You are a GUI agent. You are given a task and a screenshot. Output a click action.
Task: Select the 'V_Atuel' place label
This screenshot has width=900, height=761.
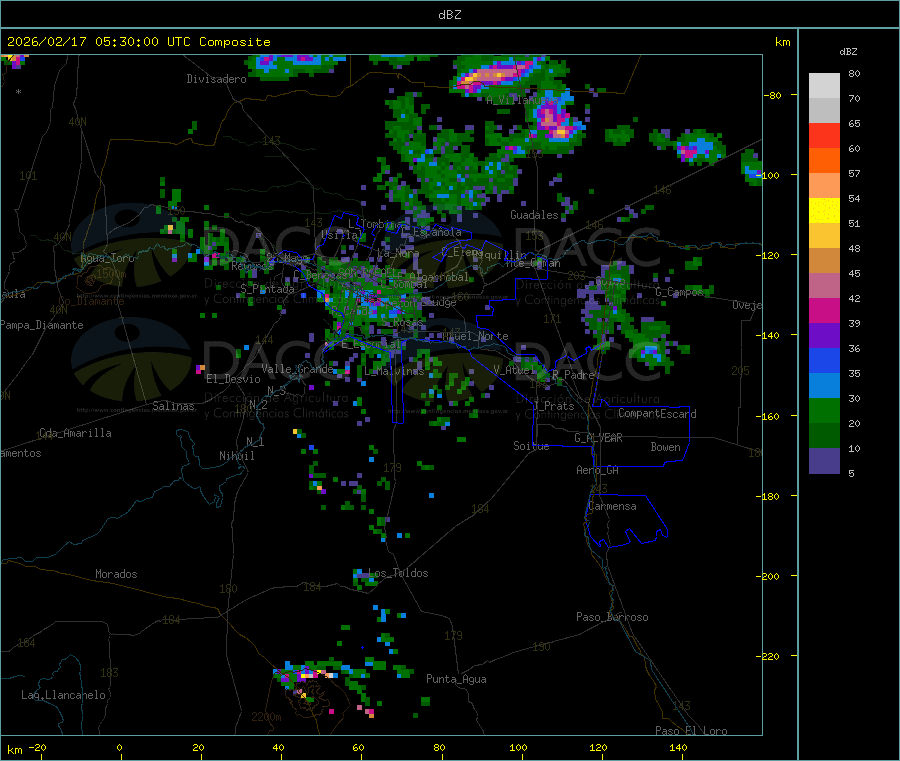[x=514, y=371]
